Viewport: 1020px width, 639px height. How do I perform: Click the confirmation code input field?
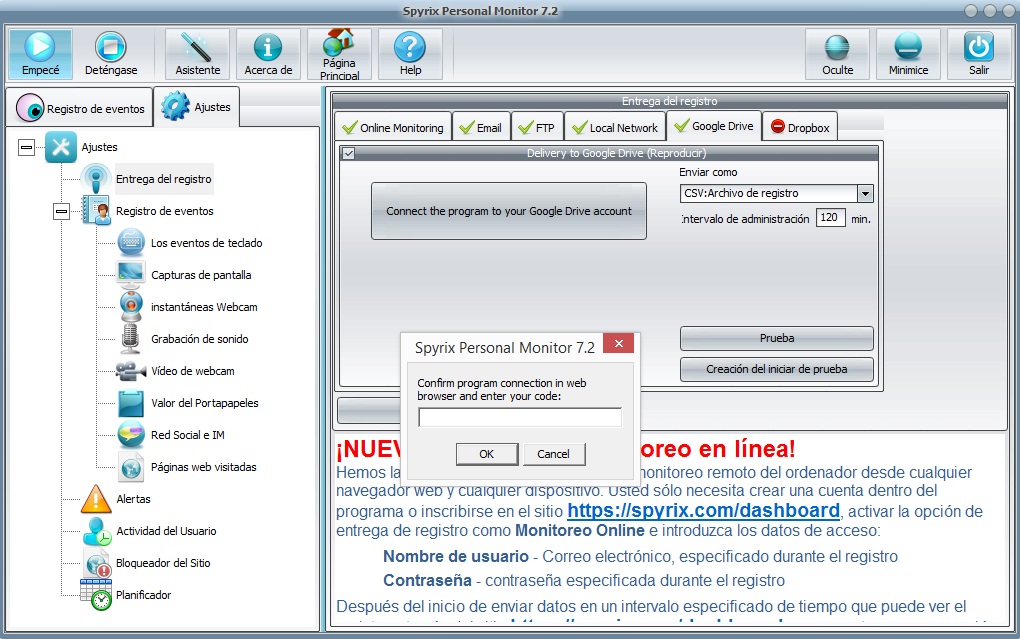520,417
